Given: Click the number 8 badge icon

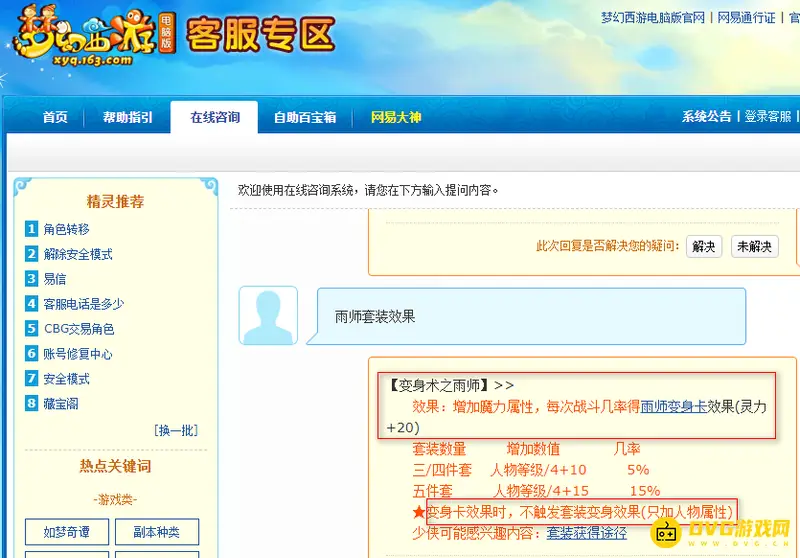Looking at the screenshot, I should click(31, 403).
